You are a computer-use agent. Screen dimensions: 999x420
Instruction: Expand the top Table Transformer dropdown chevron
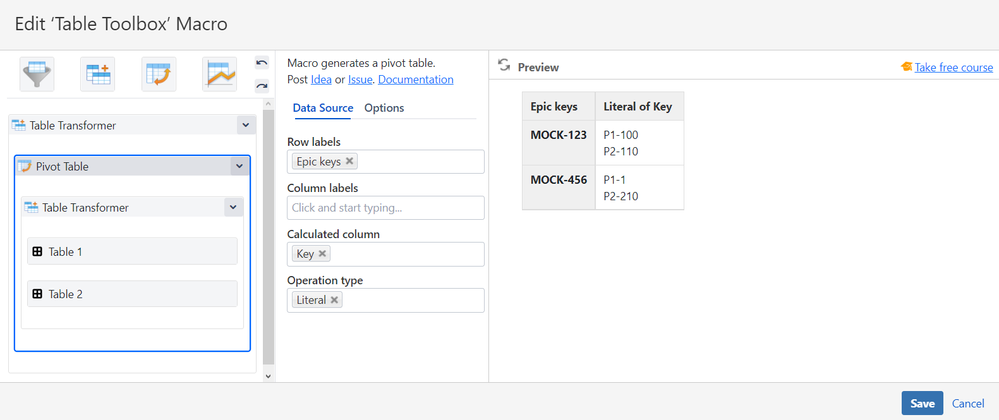click(245, 125)
